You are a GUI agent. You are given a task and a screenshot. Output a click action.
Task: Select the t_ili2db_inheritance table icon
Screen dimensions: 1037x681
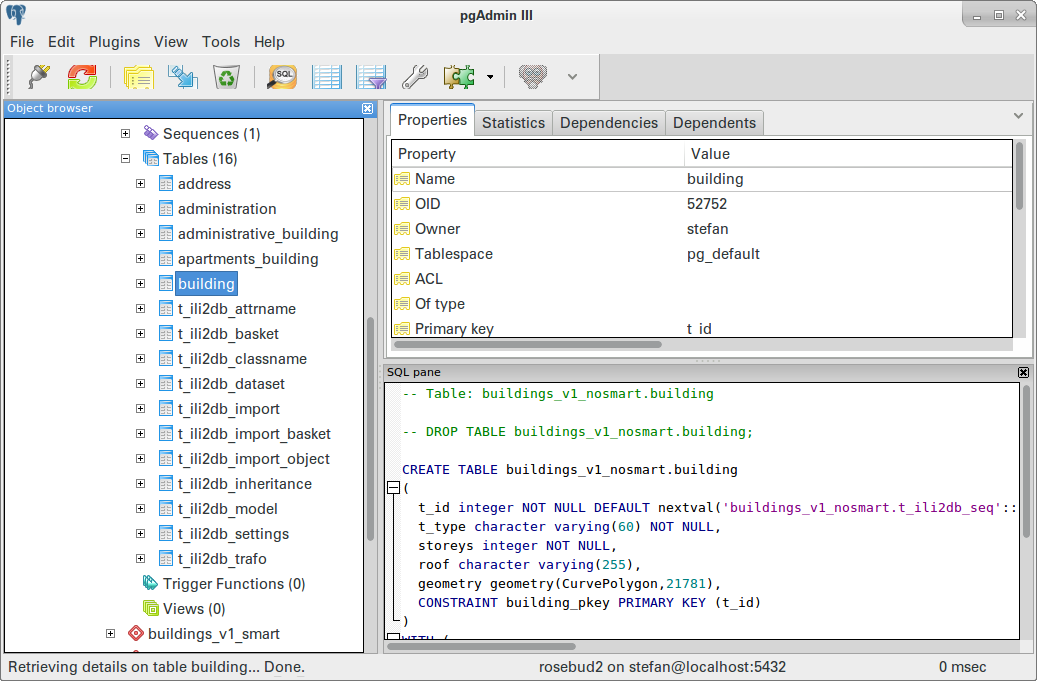click(166, 484)
